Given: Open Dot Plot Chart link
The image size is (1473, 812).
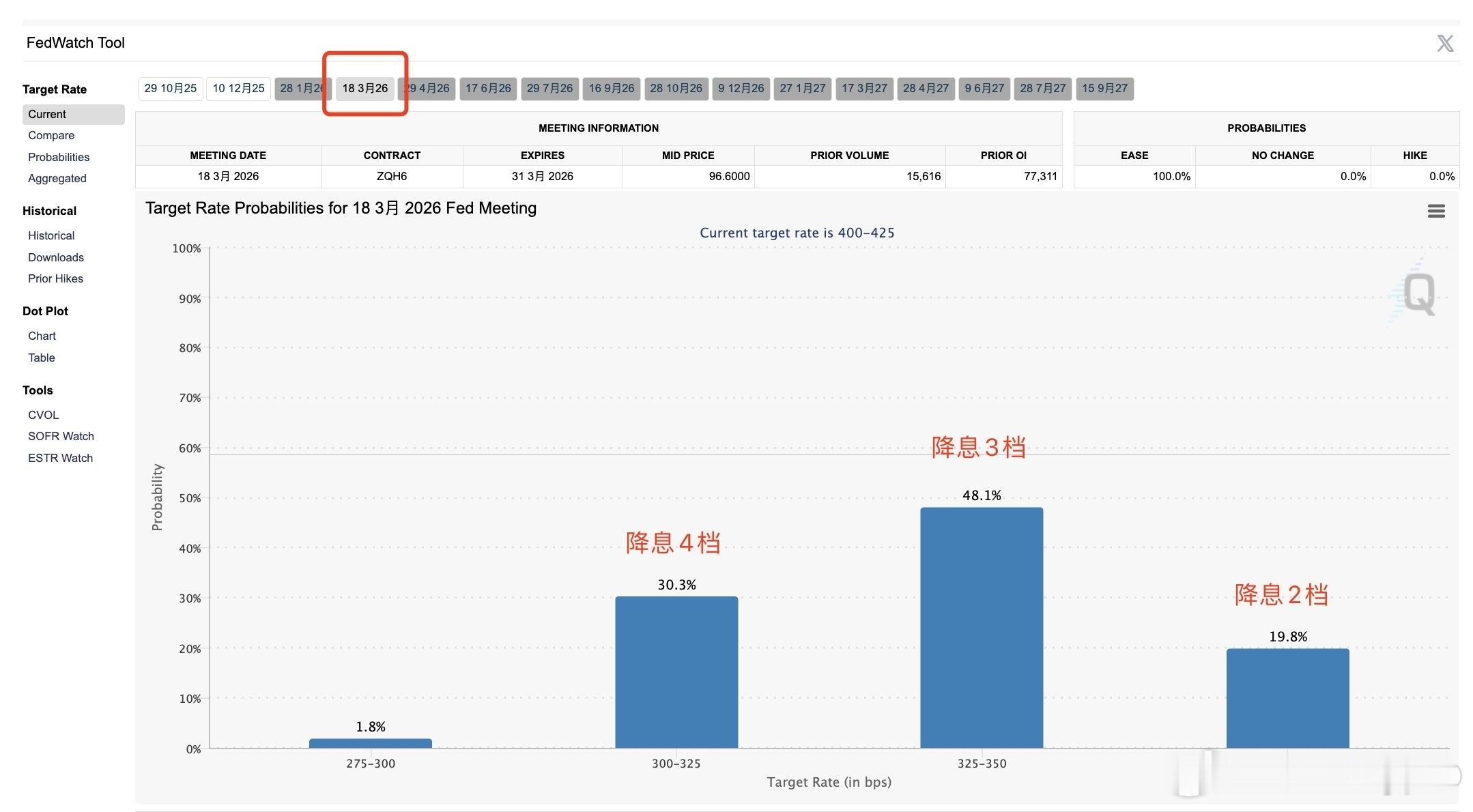Looking at the screenshot, I should point(42,336).
